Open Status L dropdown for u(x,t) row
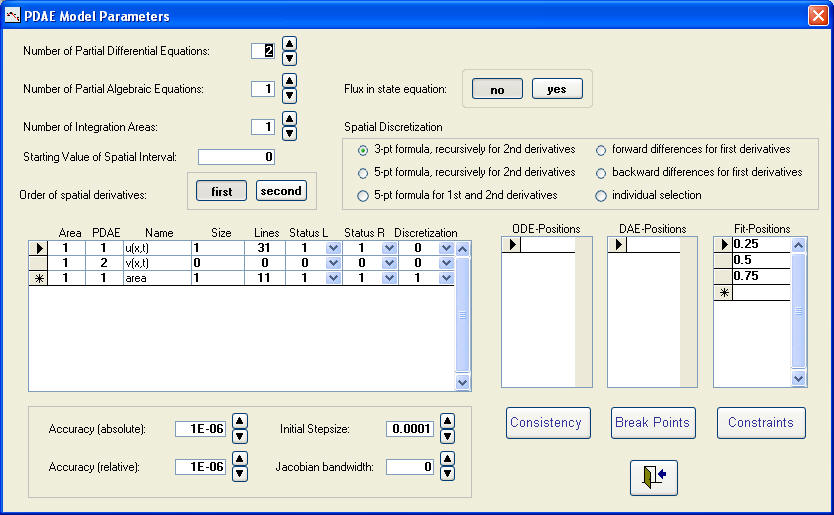 tap(333, 248)
